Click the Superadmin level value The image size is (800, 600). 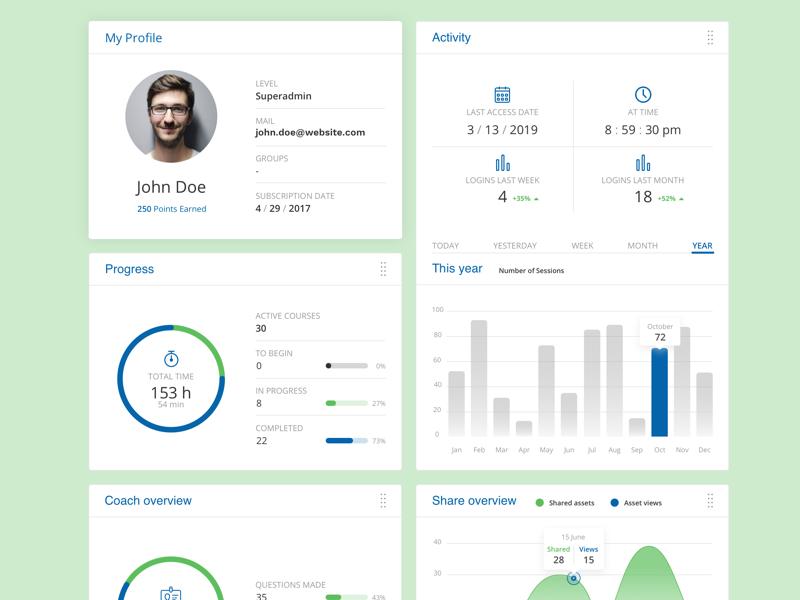pyautogui.click(x=283, y=96)
